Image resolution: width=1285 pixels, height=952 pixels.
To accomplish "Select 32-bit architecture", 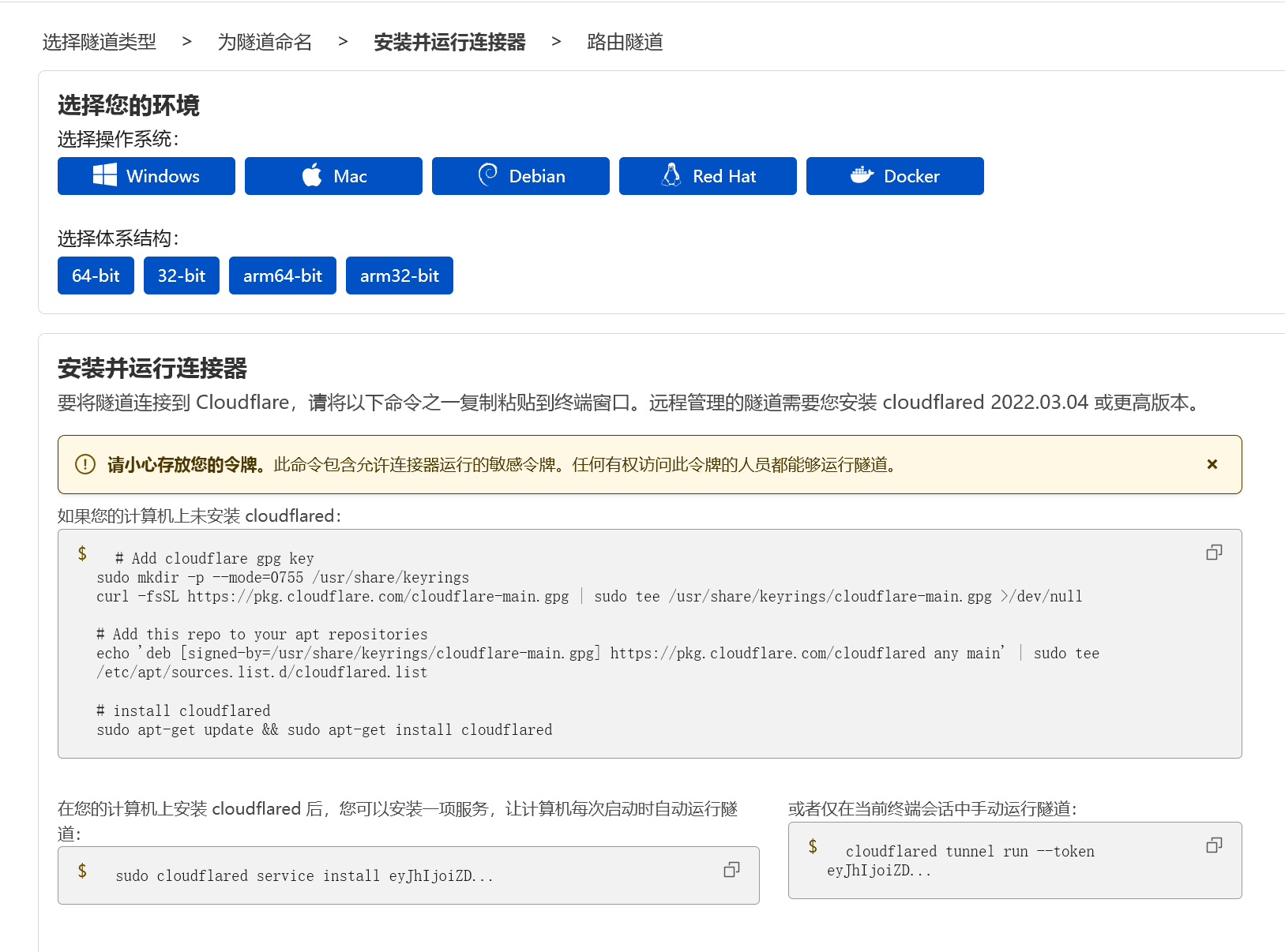I will click(182, 275).
